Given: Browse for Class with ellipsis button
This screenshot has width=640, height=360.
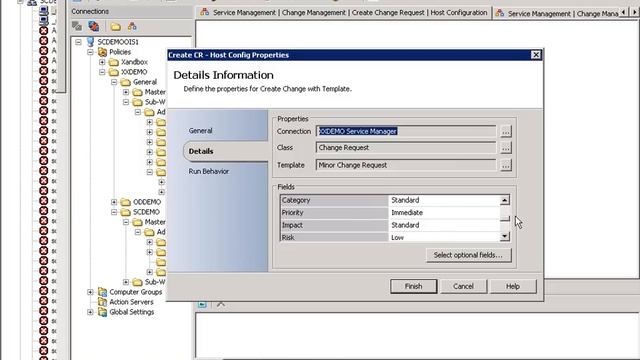Looking at the screenshot, I should (506, 148).
